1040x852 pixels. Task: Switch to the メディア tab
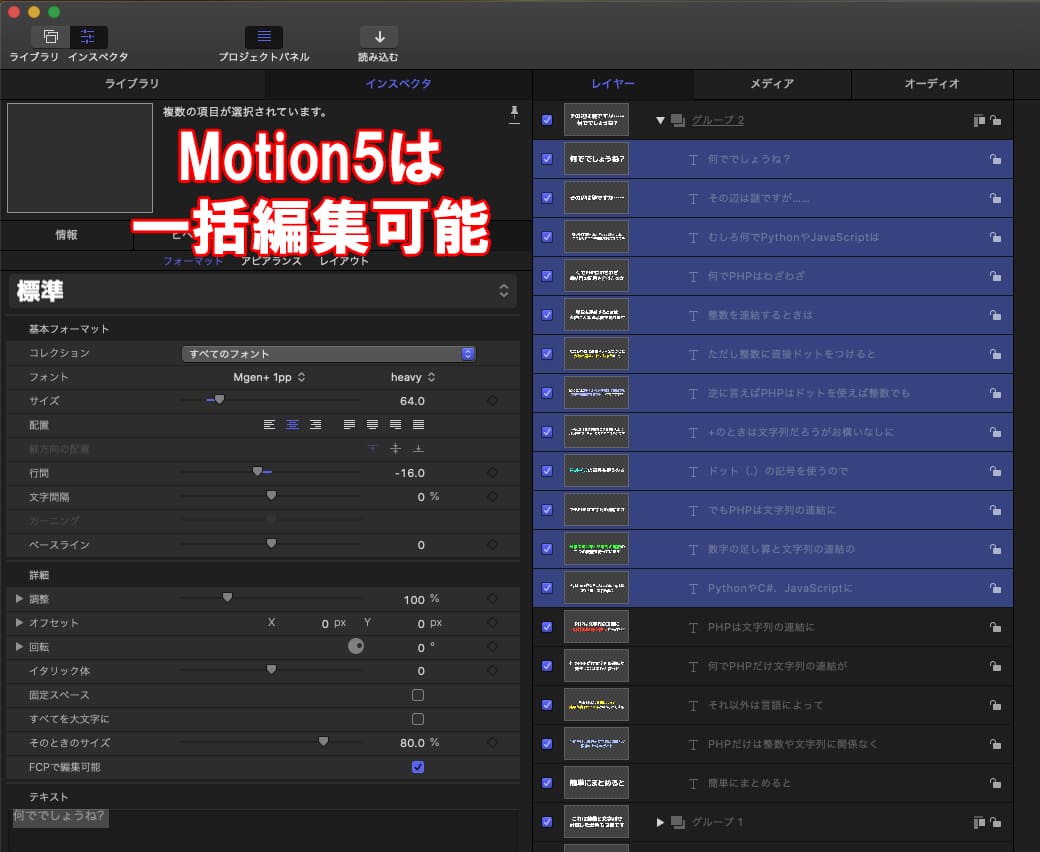click(772, 84)
